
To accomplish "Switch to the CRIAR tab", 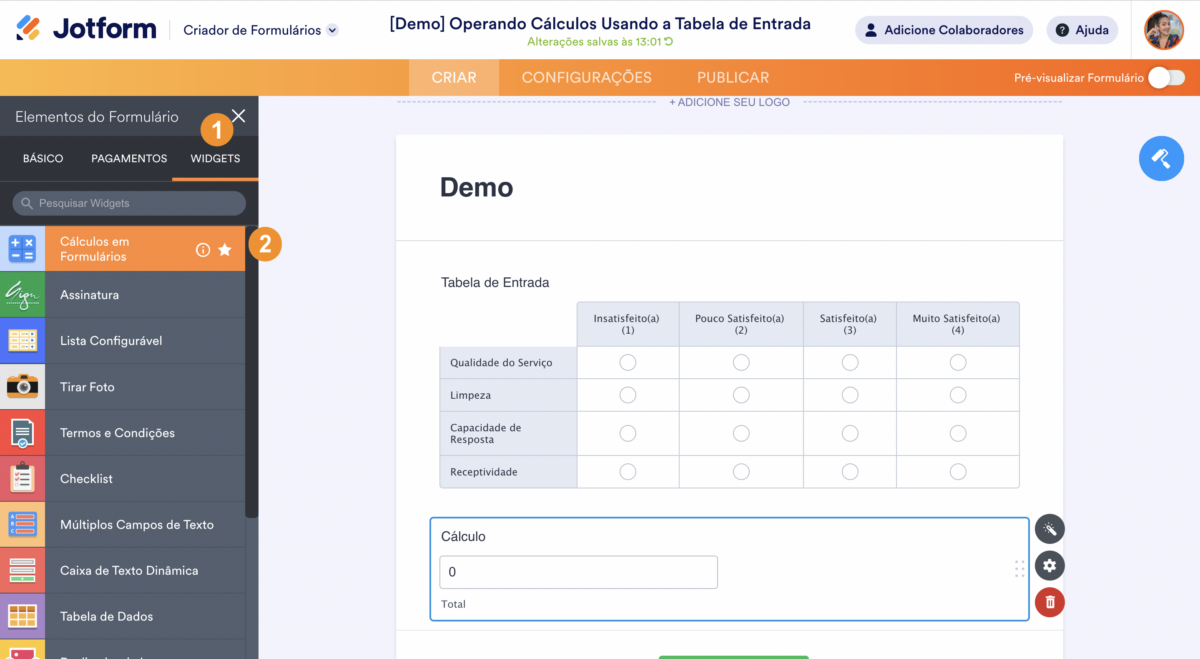I will pos(454,77).
